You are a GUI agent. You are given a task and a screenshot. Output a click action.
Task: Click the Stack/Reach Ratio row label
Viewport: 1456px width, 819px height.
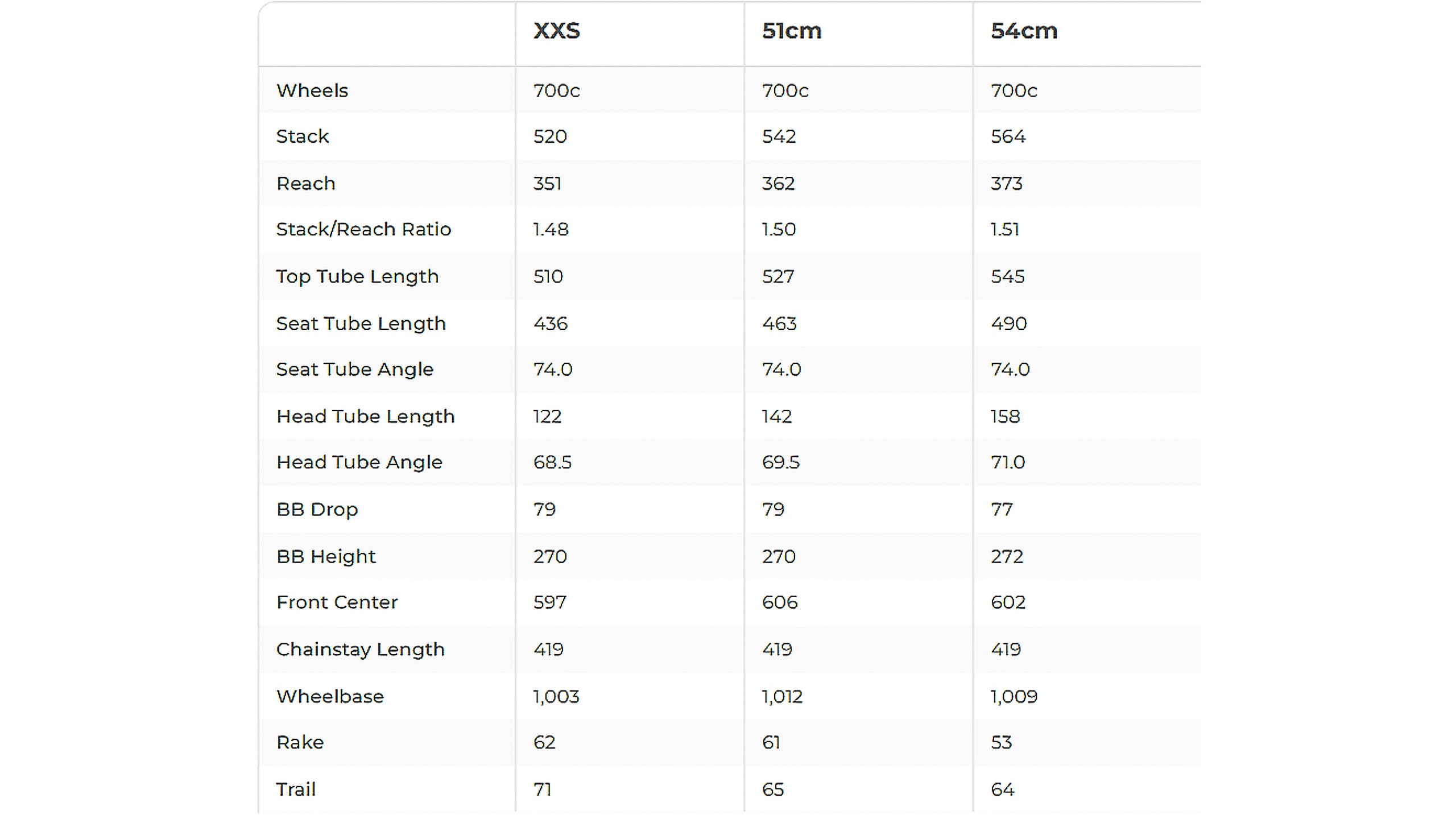(x=363, y=229)
